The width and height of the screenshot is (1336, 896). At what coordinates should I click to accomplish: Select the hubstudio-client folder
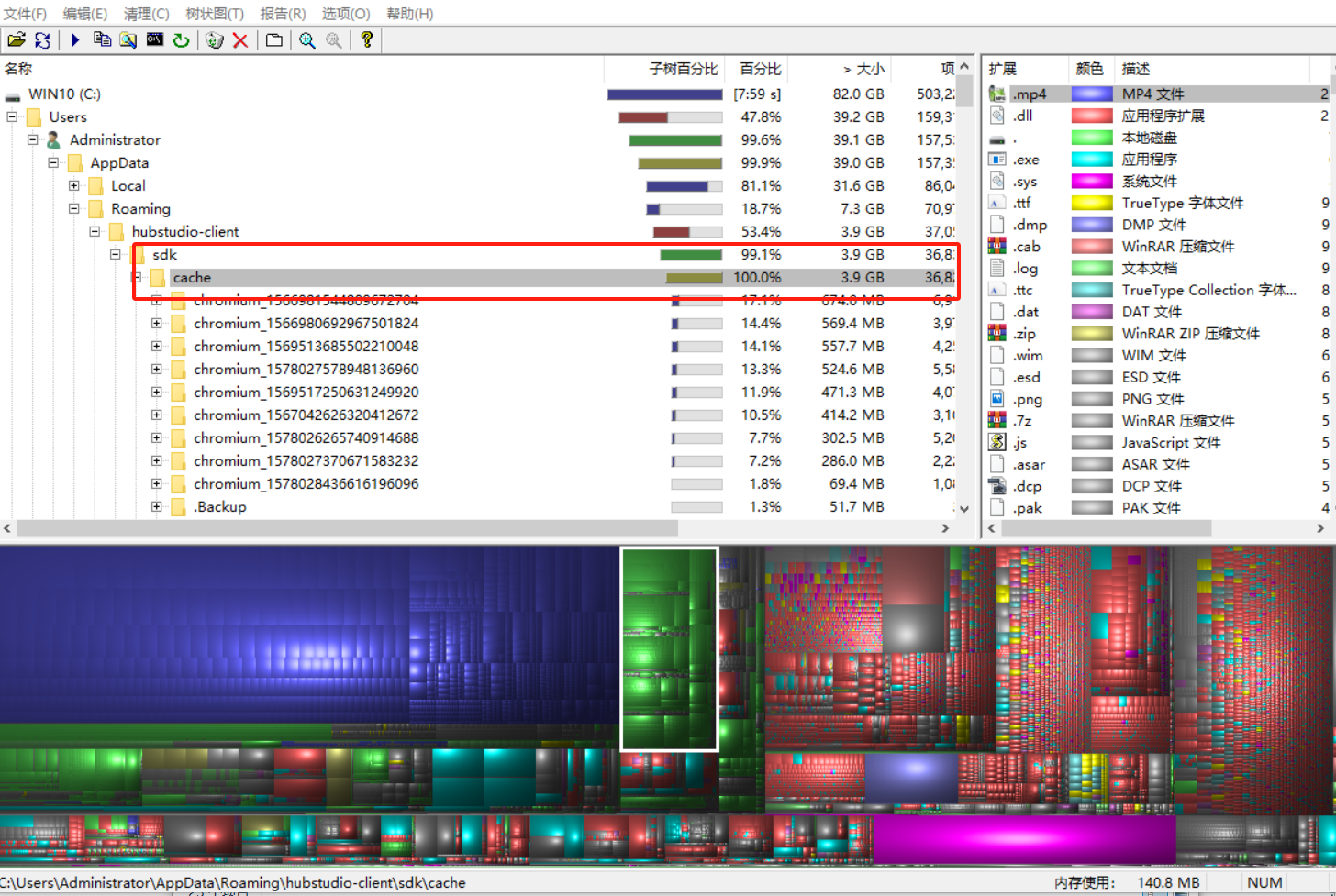pyautogui.click(x=184, y=231)
